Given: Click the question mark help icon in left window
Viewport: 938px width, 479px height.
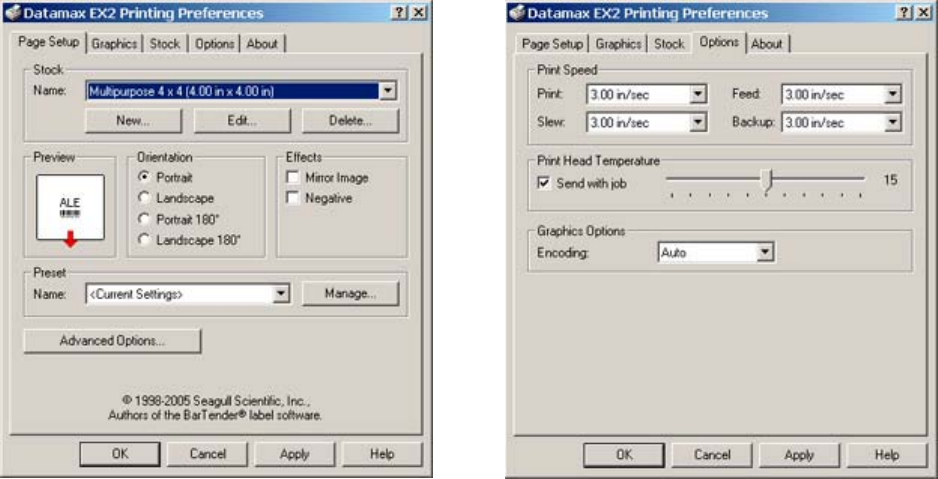Looking at the screenshot, I should point(399,13).
